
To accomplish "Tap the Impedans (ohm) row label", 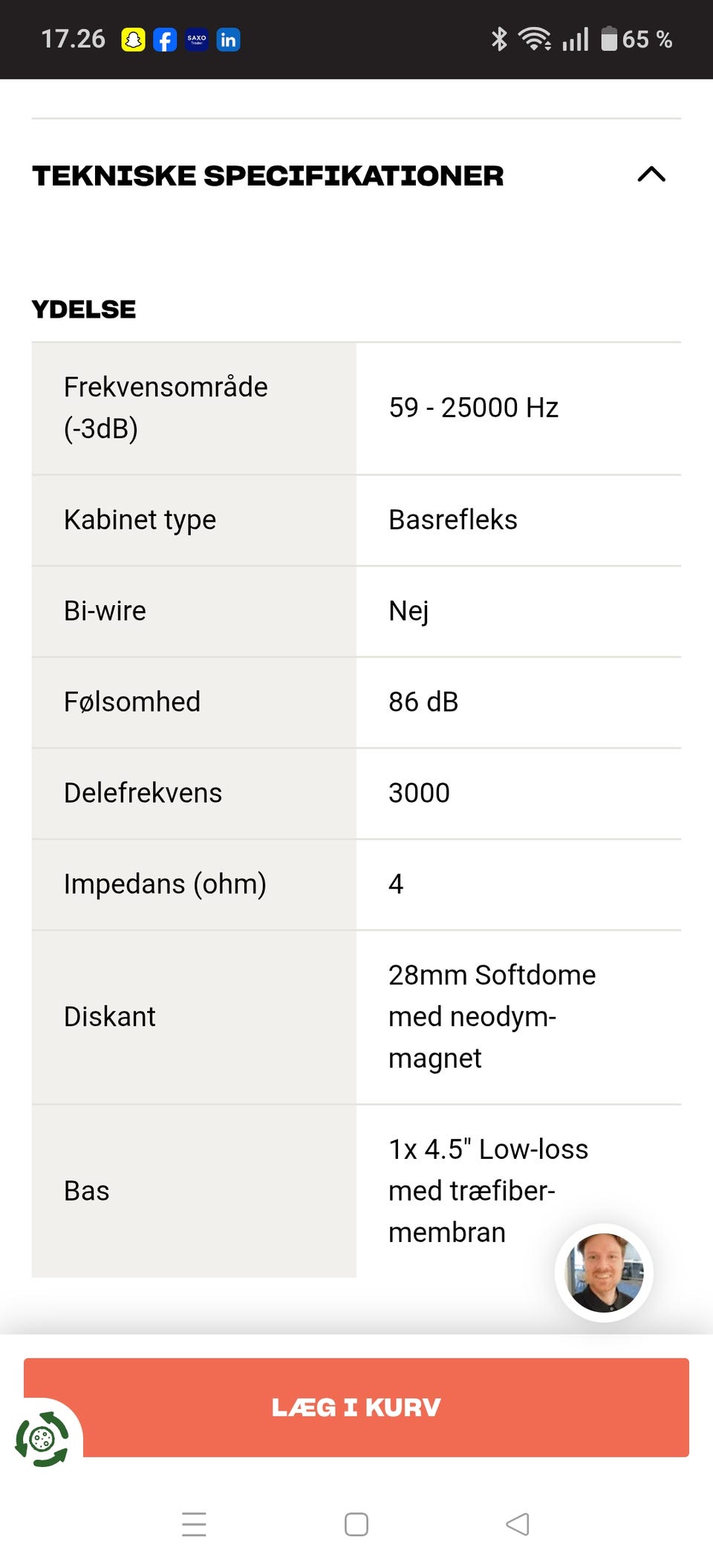I will point(165,884).
